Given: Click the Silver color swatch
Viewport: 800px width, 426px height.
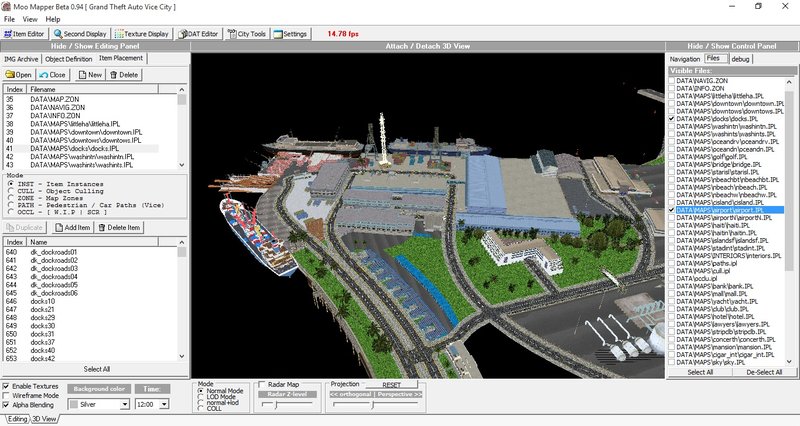Looking at the screenshot, I should tap(74, 404).
